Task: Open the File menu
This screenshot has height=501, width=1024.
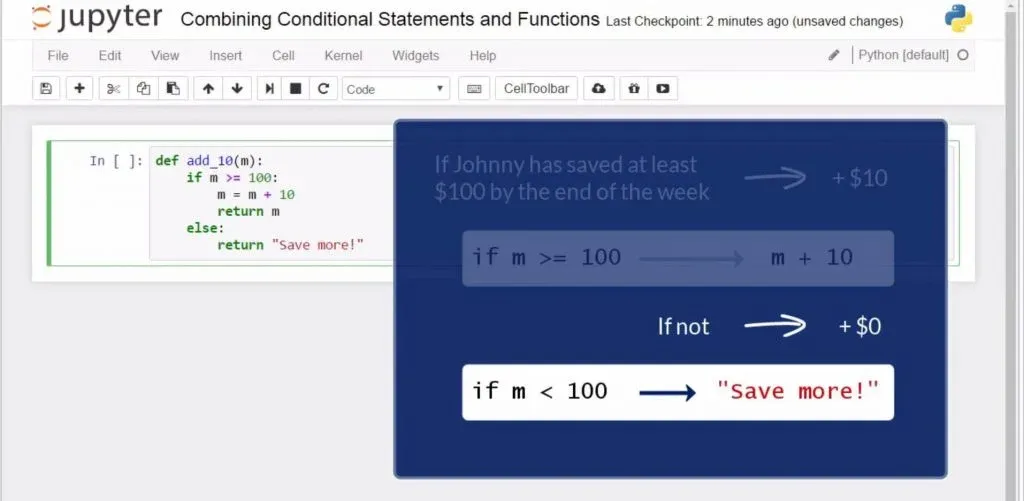Action: [x=58, y=56]
